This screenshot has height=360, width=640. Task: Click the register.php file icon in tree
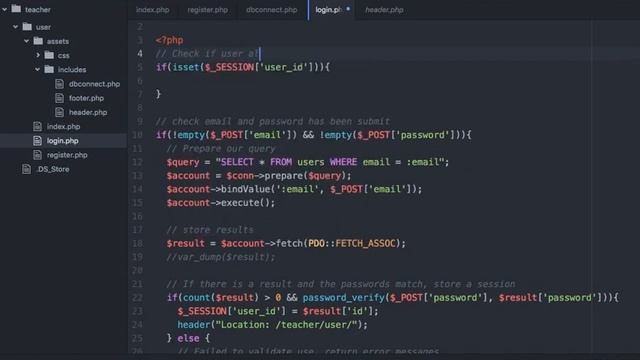coord(38,155)
